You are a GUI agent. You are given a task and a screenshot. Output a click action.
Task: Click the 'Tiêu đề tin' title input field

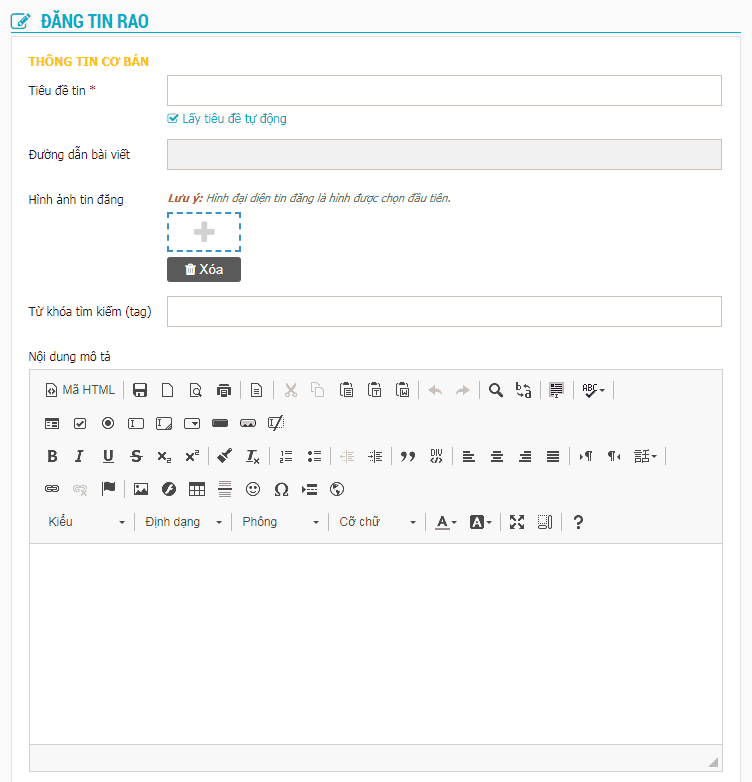pos(444,91)
